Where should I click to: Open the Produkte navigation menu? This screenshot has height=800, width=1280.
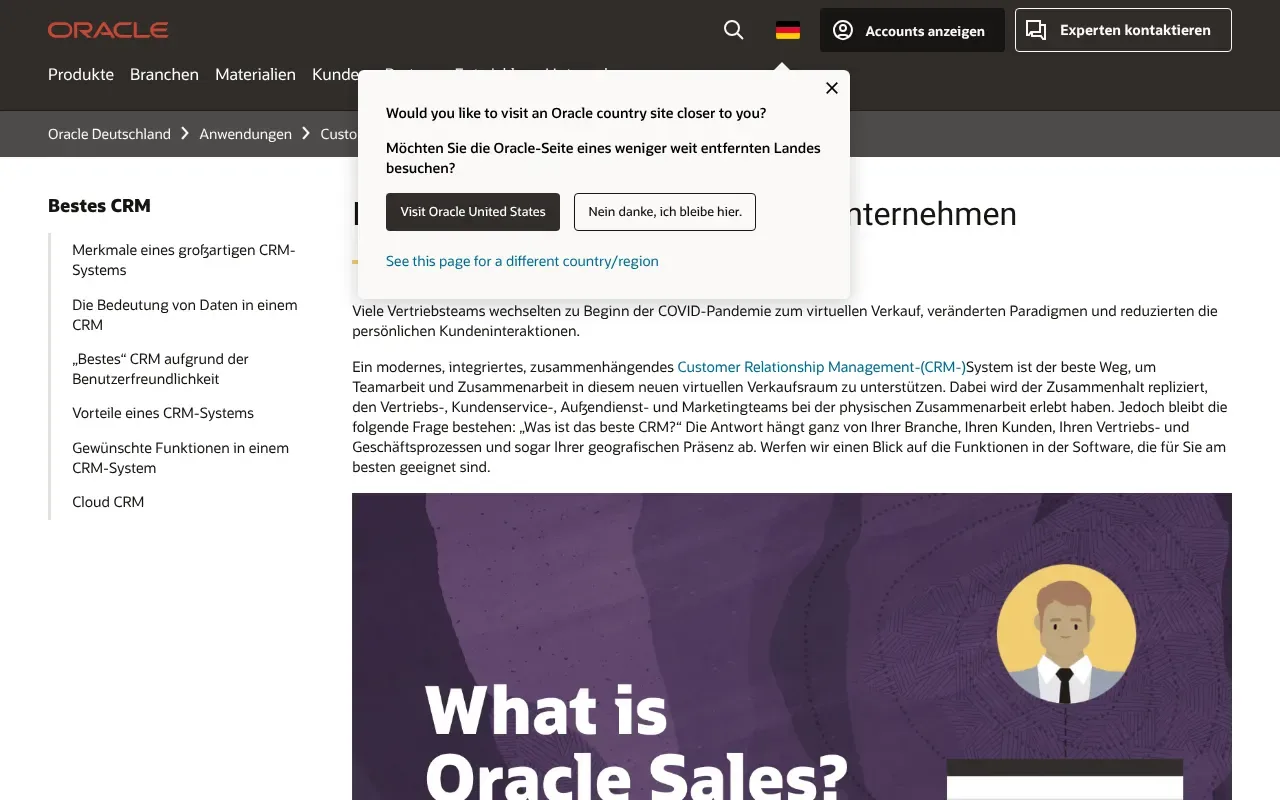pyautogui.click(x=80, y=74)
